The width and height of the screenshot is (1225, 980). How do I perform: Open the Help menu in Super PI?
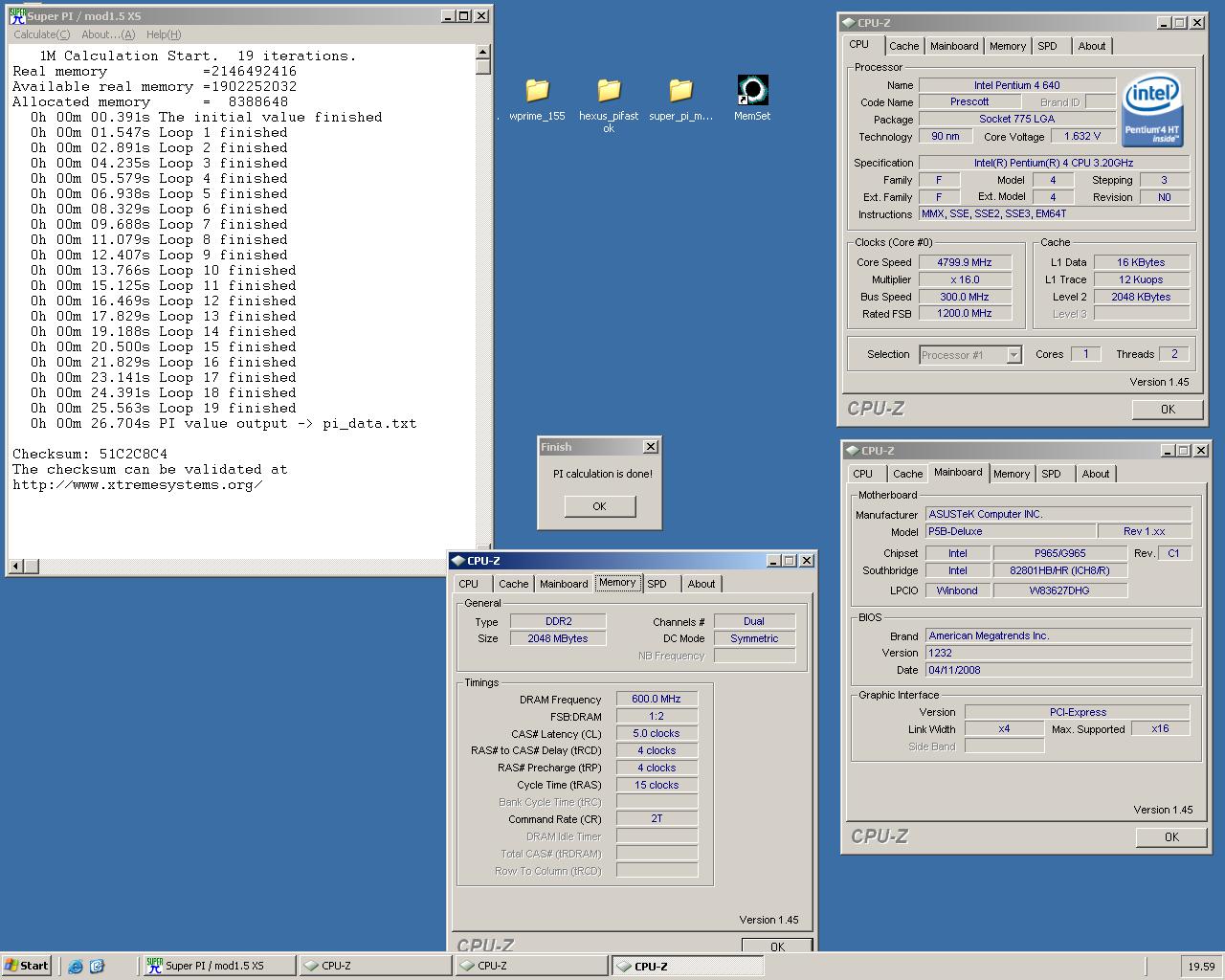(164, 34)
